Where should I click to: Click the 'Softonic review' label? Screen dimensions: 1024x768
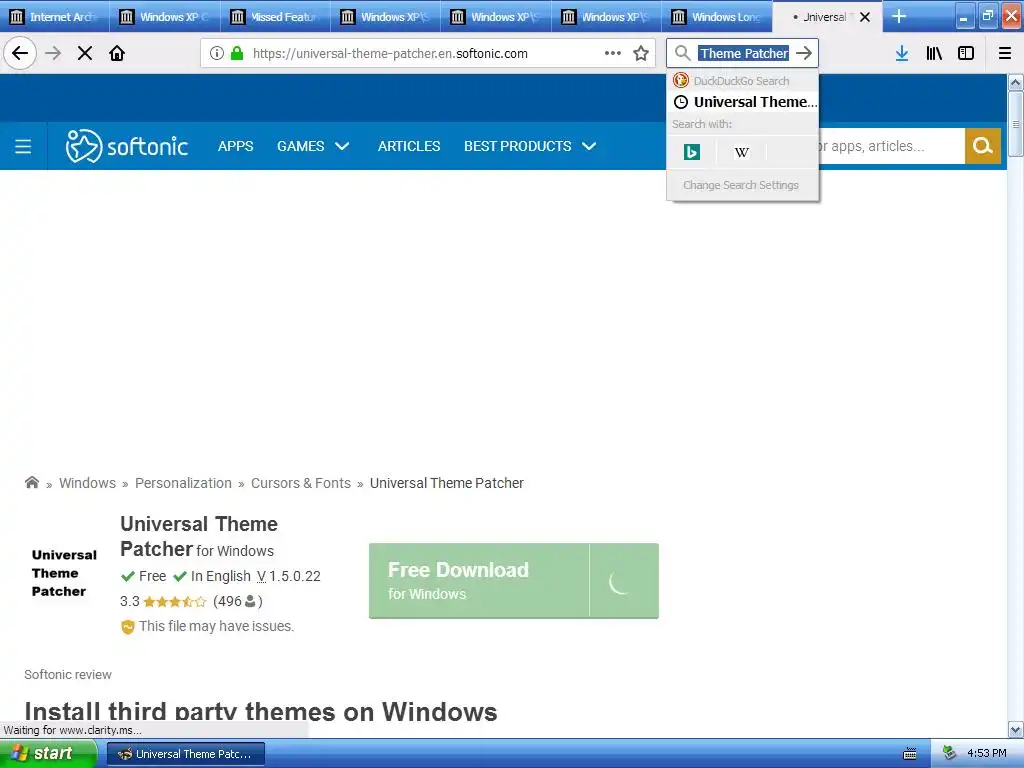pyautogui.click(x=68, y=675)
